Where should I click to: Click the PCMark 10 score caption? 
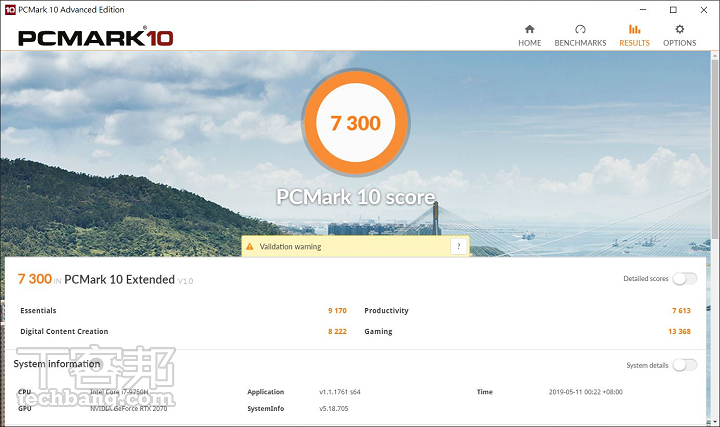pos(356,197)
